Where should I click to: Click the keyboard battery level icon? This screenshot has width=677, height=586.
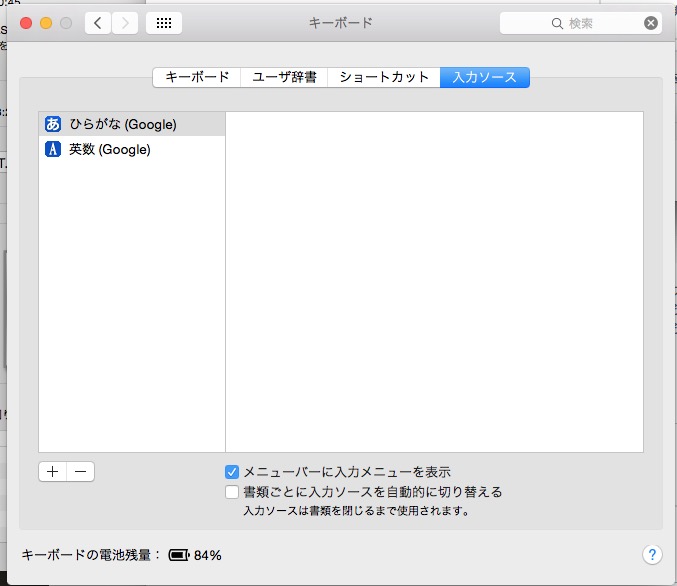[x=179, y=554]
